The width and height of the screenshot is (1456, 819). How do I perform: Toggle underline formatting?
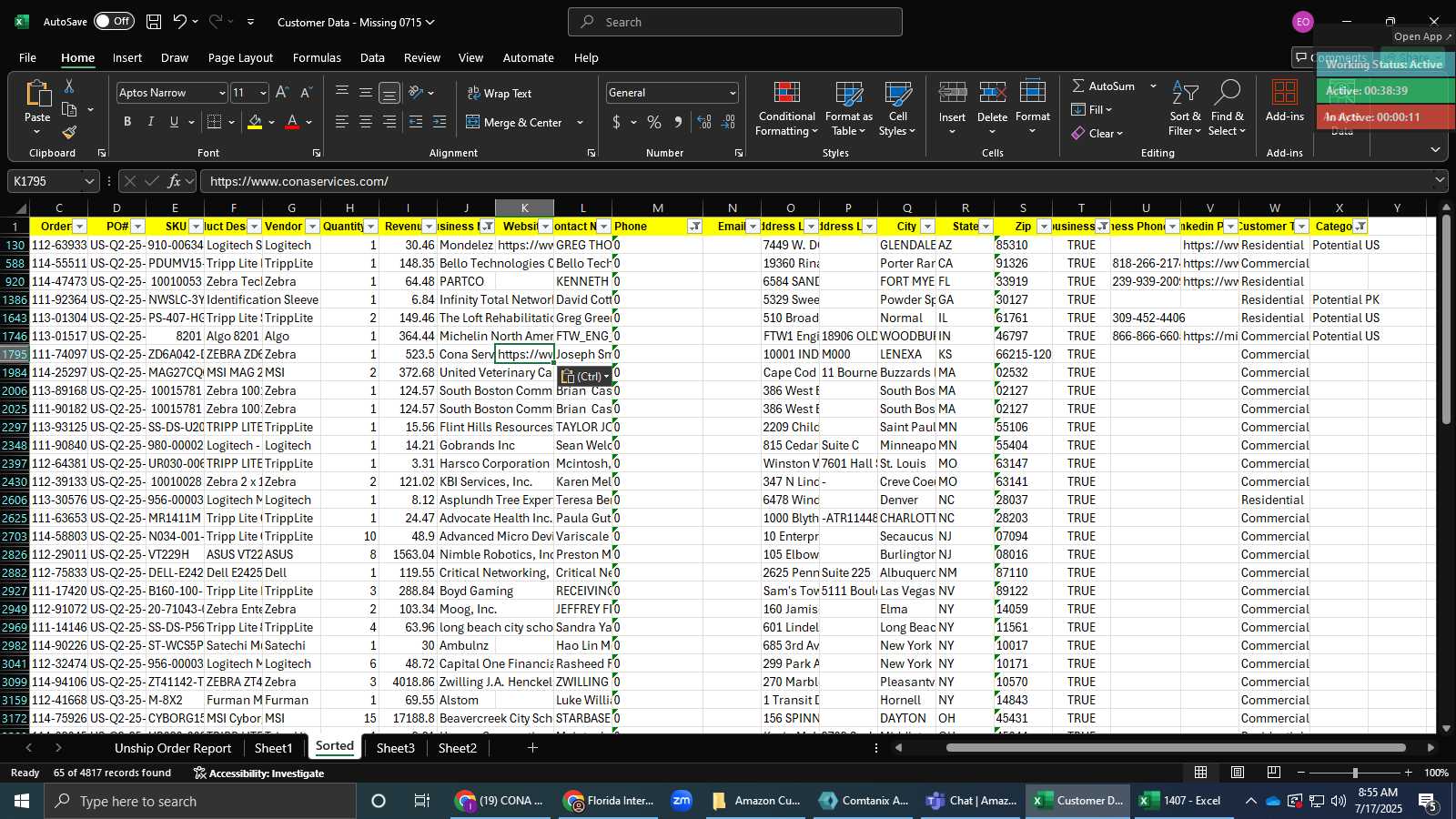174,122
